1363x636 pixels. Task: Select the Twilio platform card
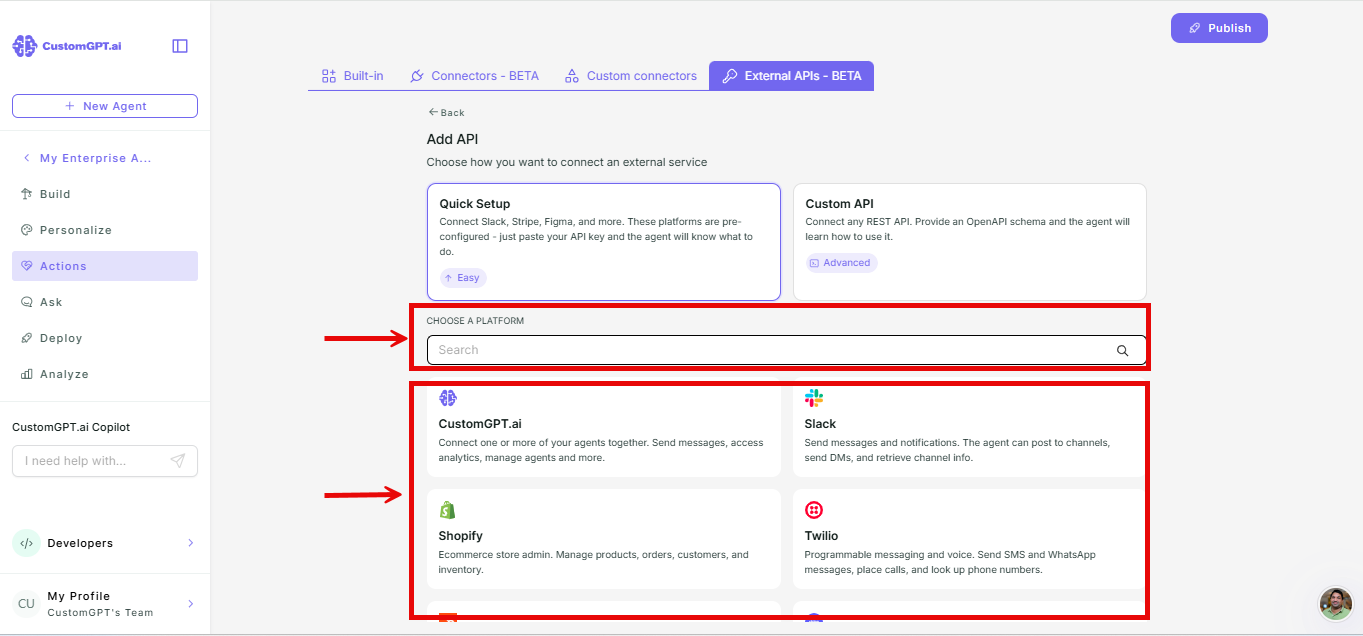tap(969, 539)
